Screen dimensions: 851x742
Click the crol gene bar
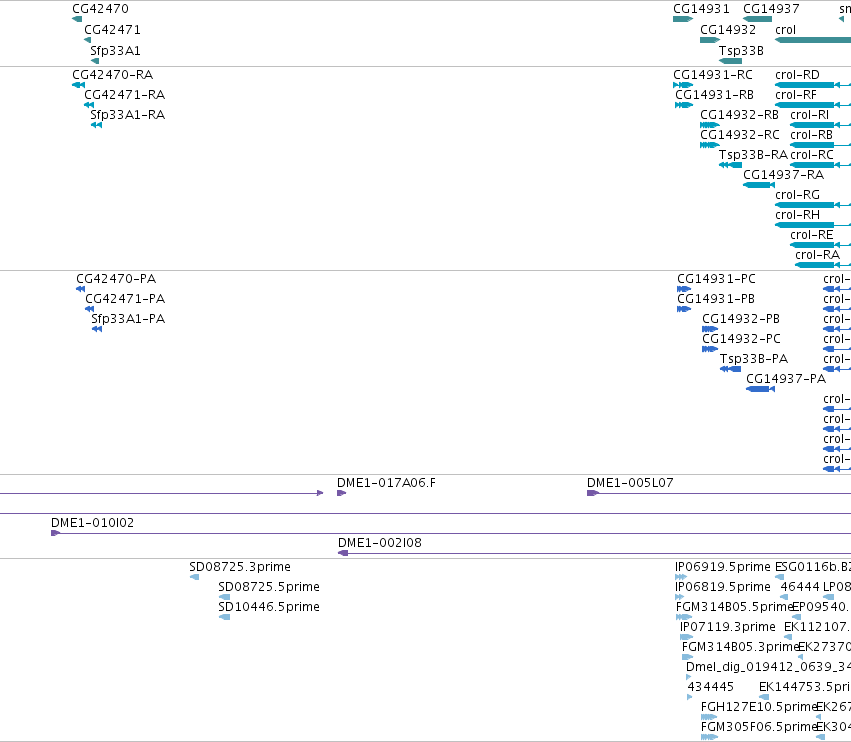813,40
